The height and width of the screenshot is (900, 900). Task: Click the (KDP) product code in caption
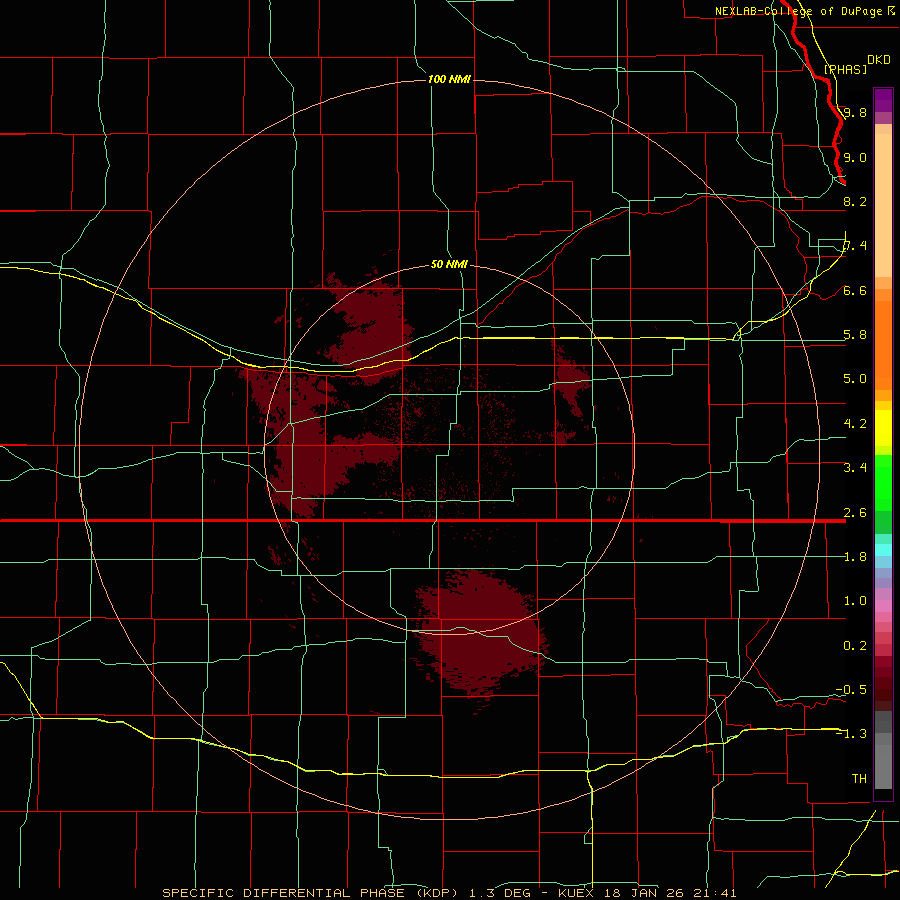click(x=437, y=893)
